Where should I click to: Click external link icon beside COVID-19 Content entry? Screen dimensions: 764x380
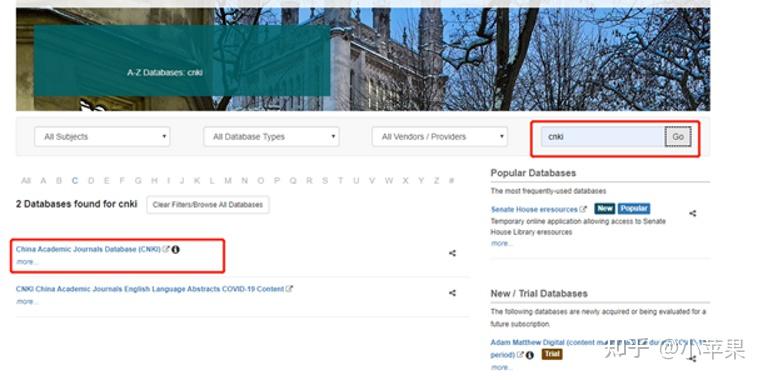click(289, 289)
